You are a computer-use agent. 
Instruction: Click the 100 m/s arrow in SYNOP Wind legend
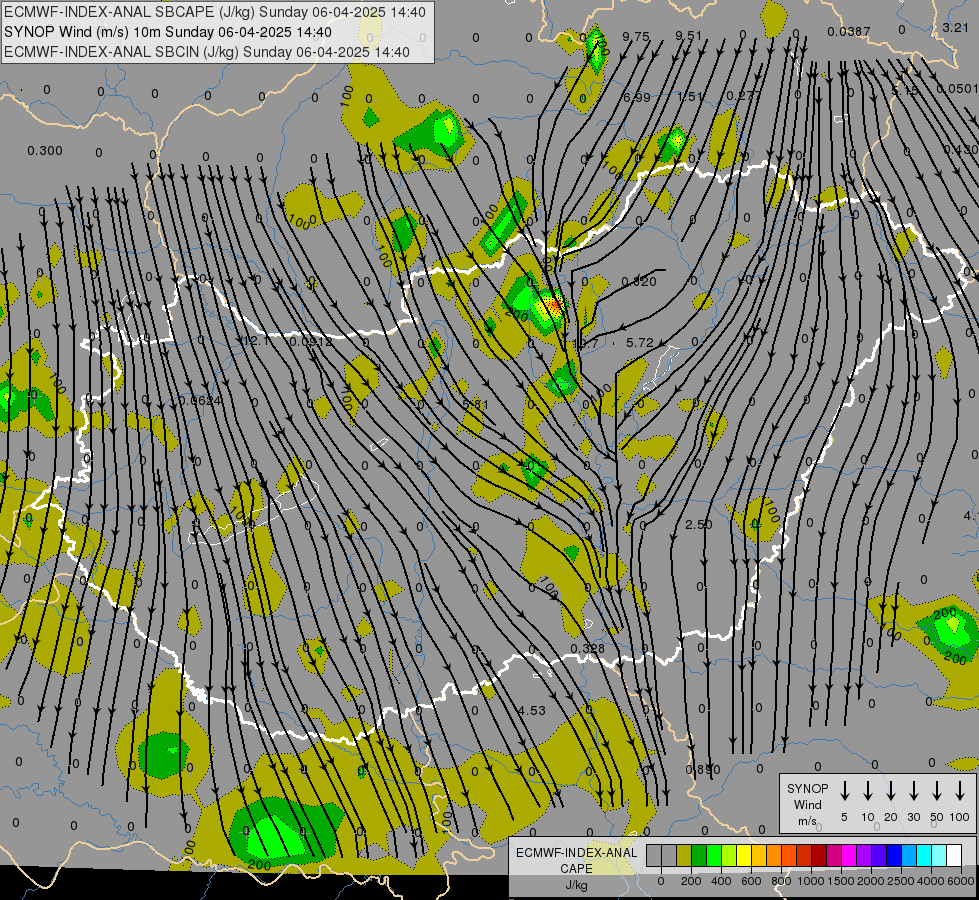(960, 791)
